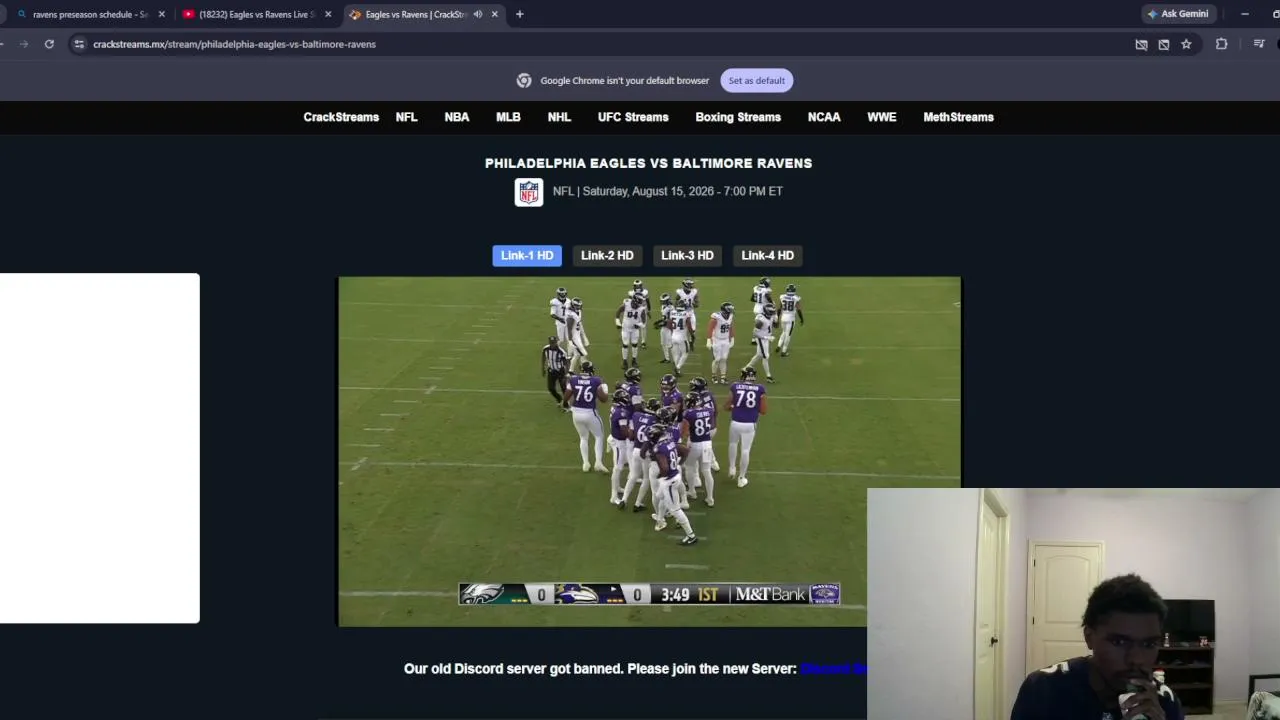Click the "Our old Discord server got banned" message
This screenshot has width=1280, height=720.
600,669
